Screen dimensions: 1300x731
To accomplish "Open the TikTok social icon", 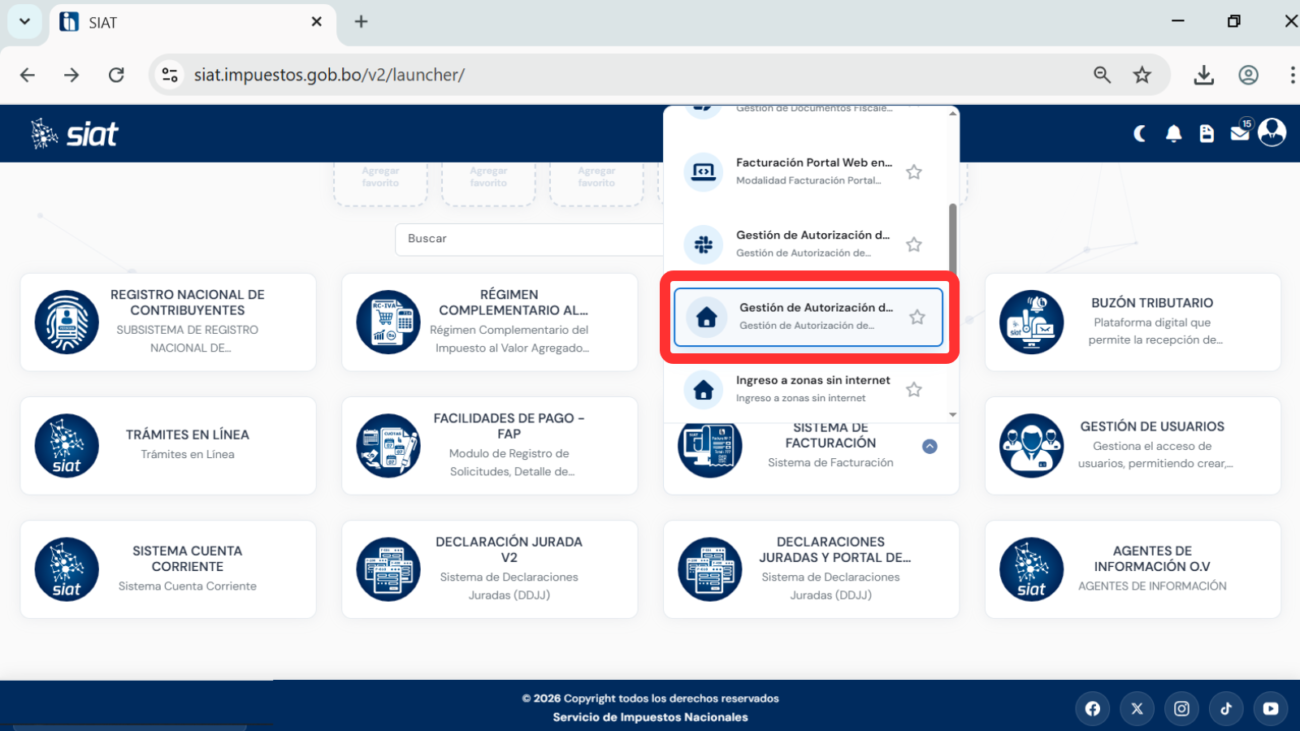I will tap(1226, 708).
